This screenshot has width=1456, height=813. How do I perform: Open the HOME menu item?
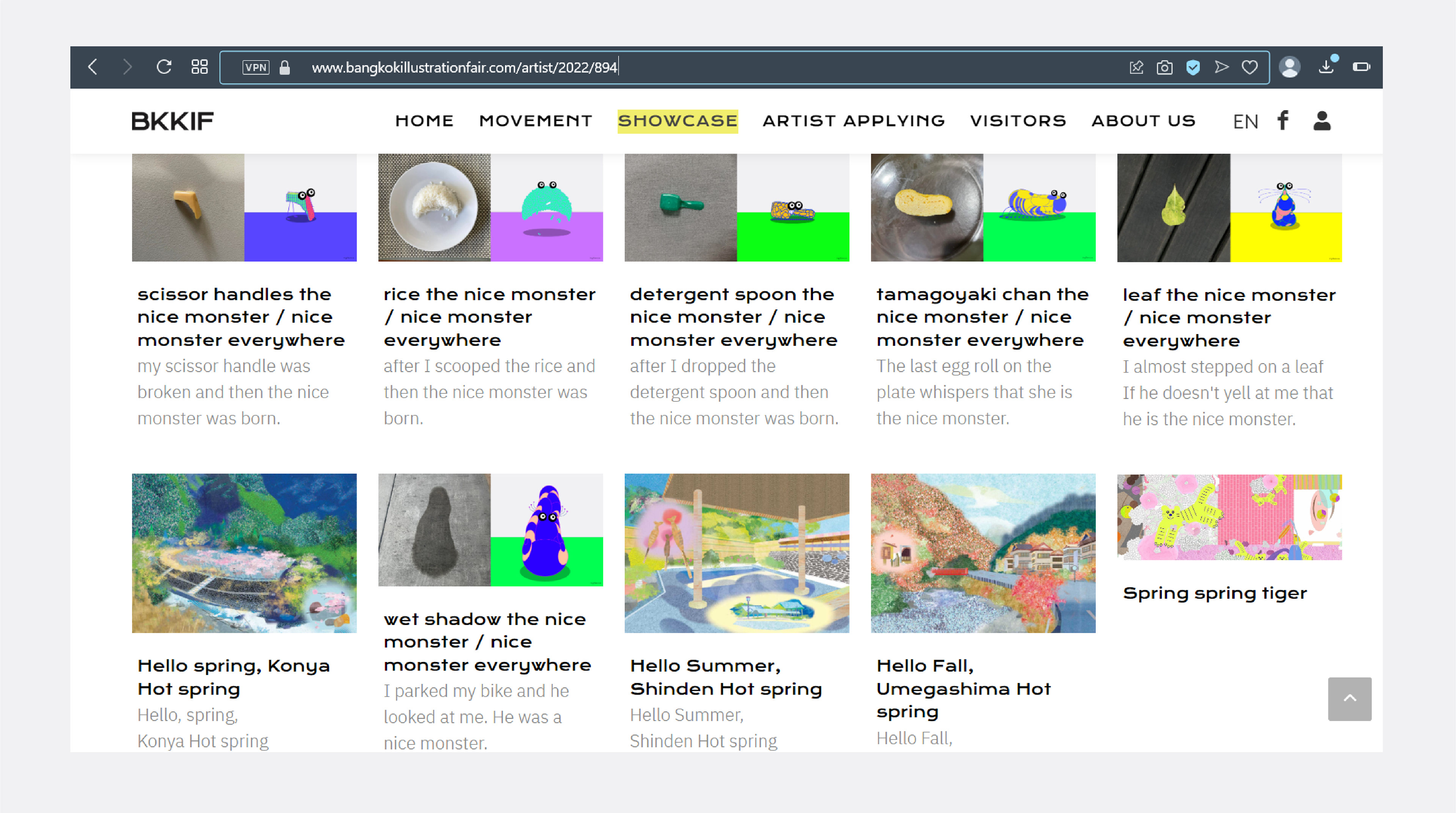[425, 121]
